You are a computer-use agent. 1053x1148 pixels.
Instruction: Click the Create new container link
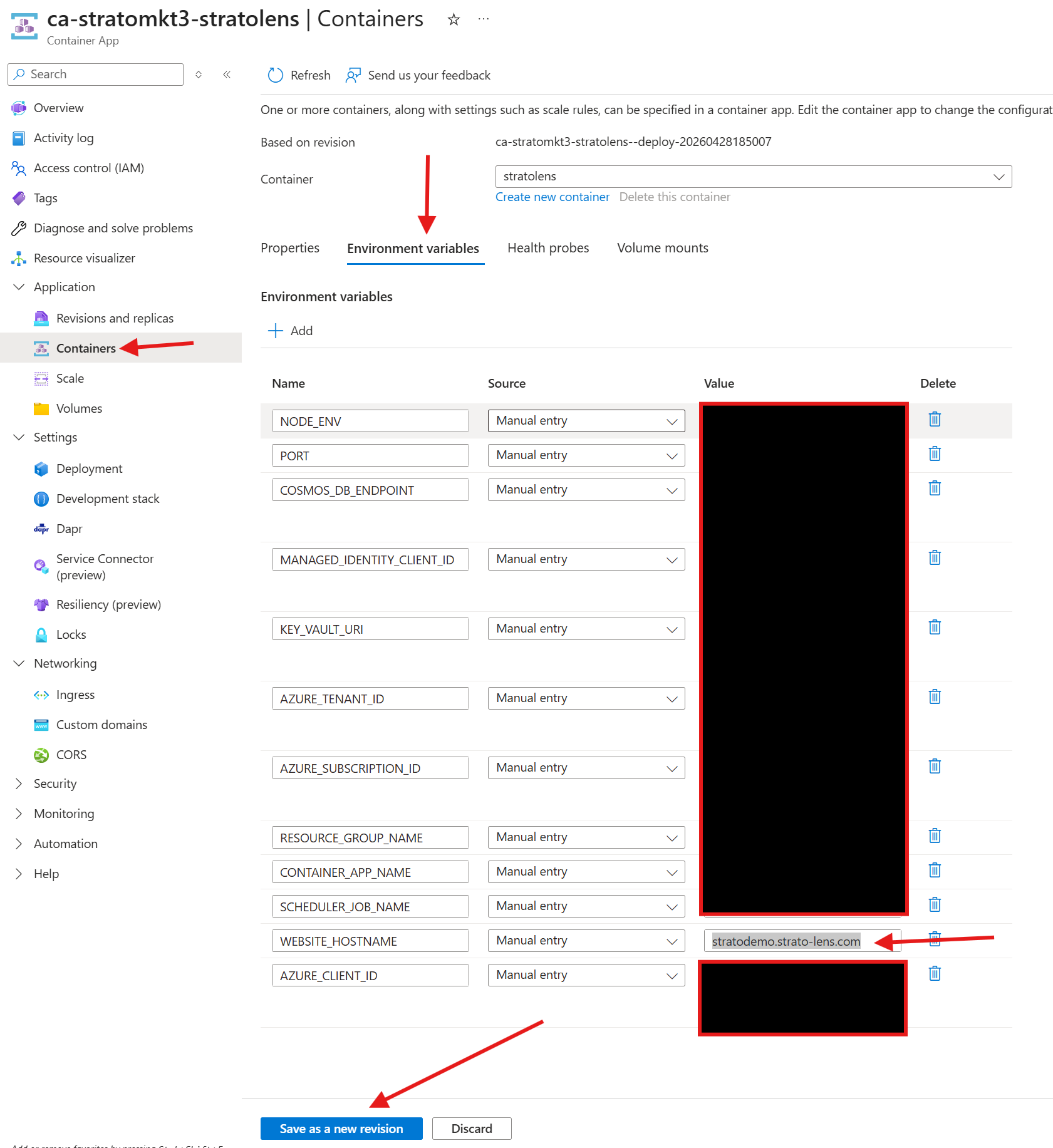click(x=552, y=197)
